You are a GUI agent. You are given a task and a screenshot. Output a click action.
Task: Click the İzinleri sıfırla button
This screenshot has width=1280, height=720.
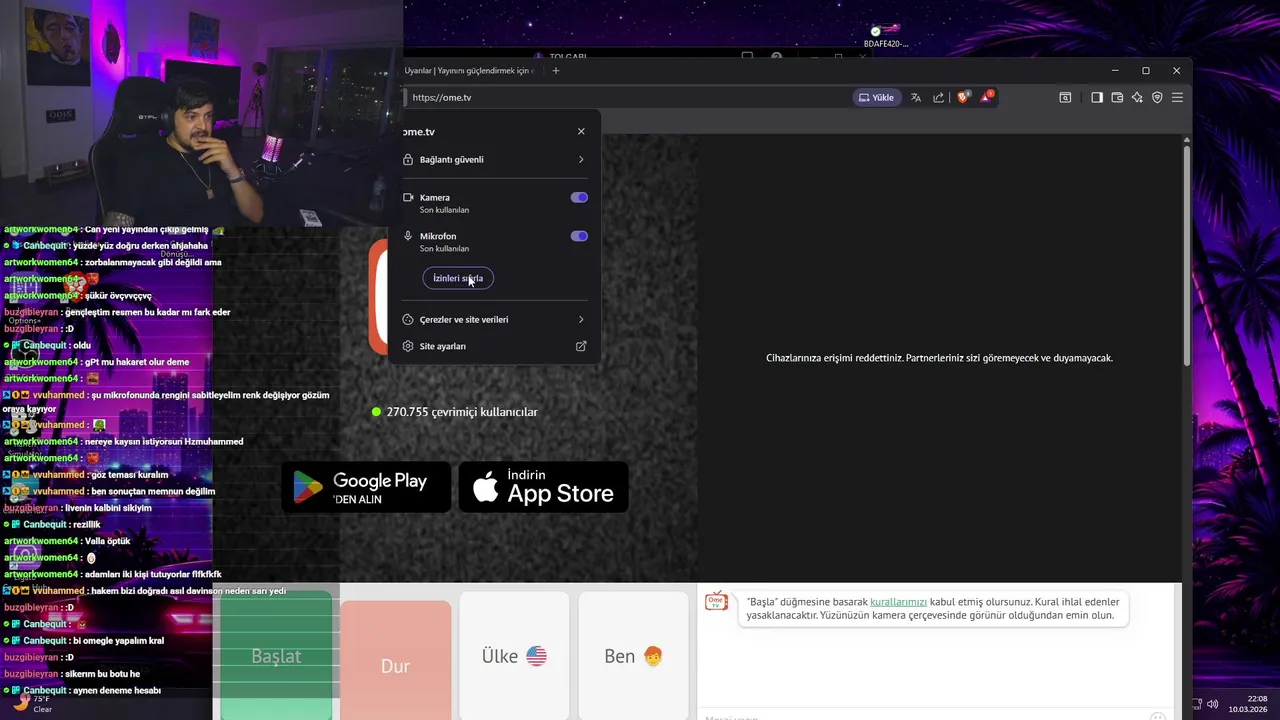click(x=458, y=278)
